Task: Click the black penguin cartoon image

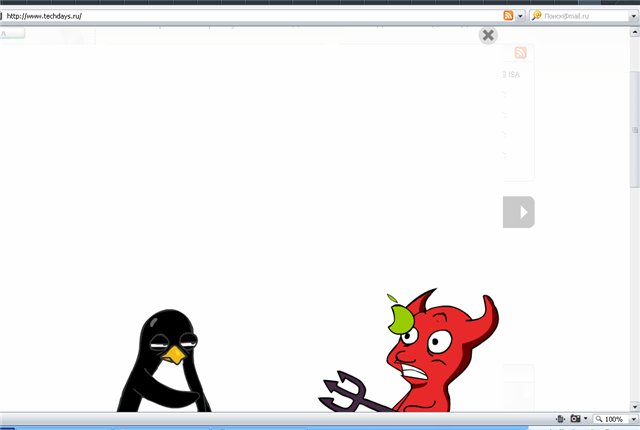Action: point(164,361)
